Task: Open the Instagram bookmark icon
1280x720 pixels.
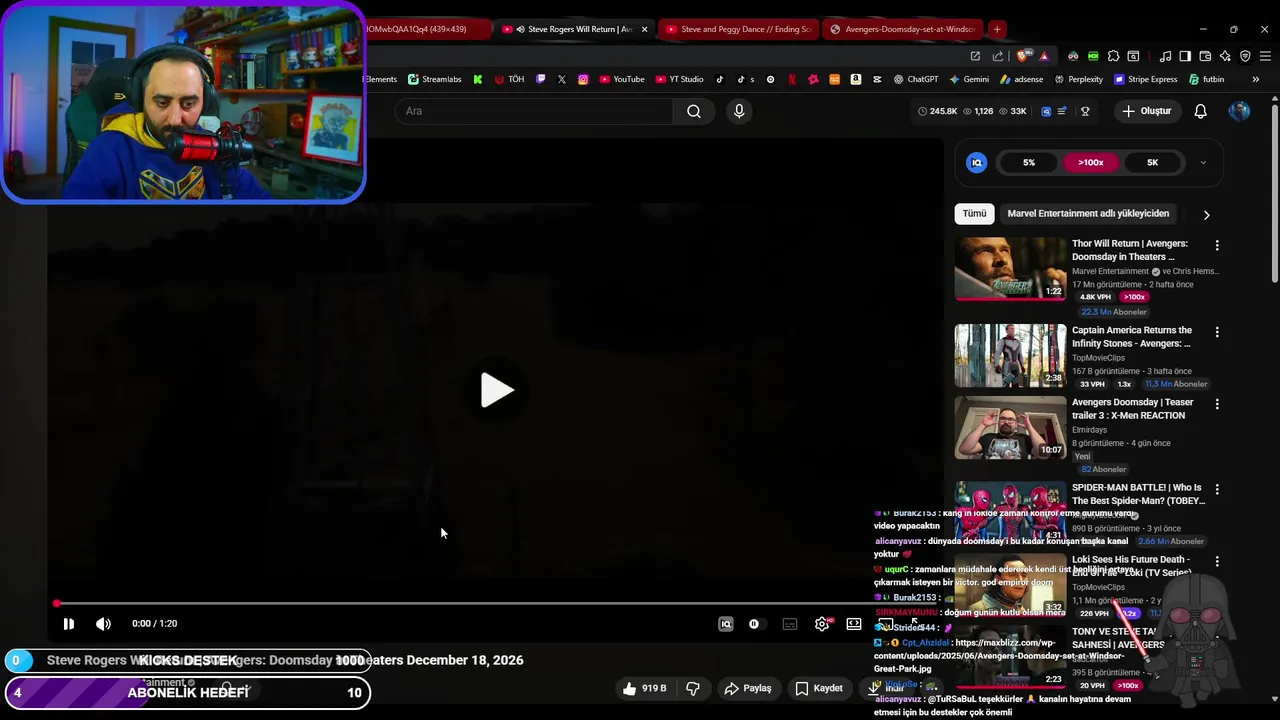Action: click(x=583, y=79)
